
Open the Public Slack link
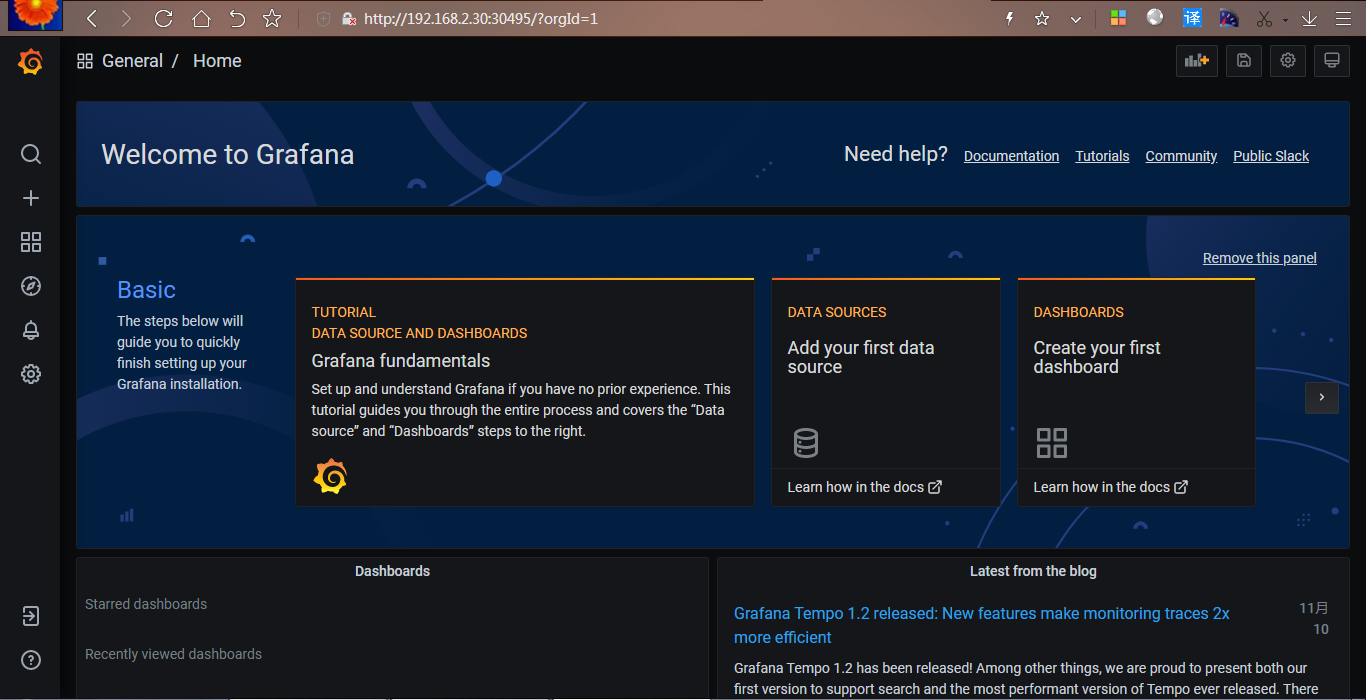click(x=1271, y=156)
